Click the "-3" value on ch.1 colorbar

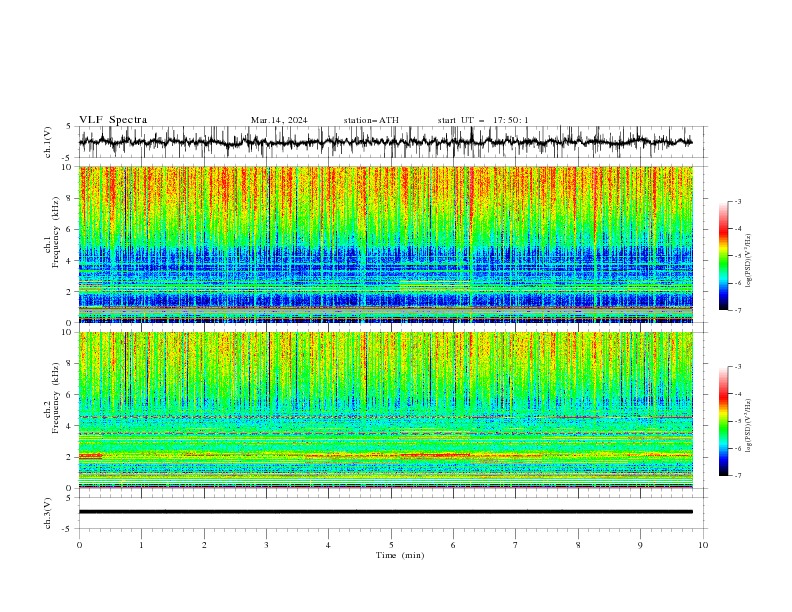(737, 201)
